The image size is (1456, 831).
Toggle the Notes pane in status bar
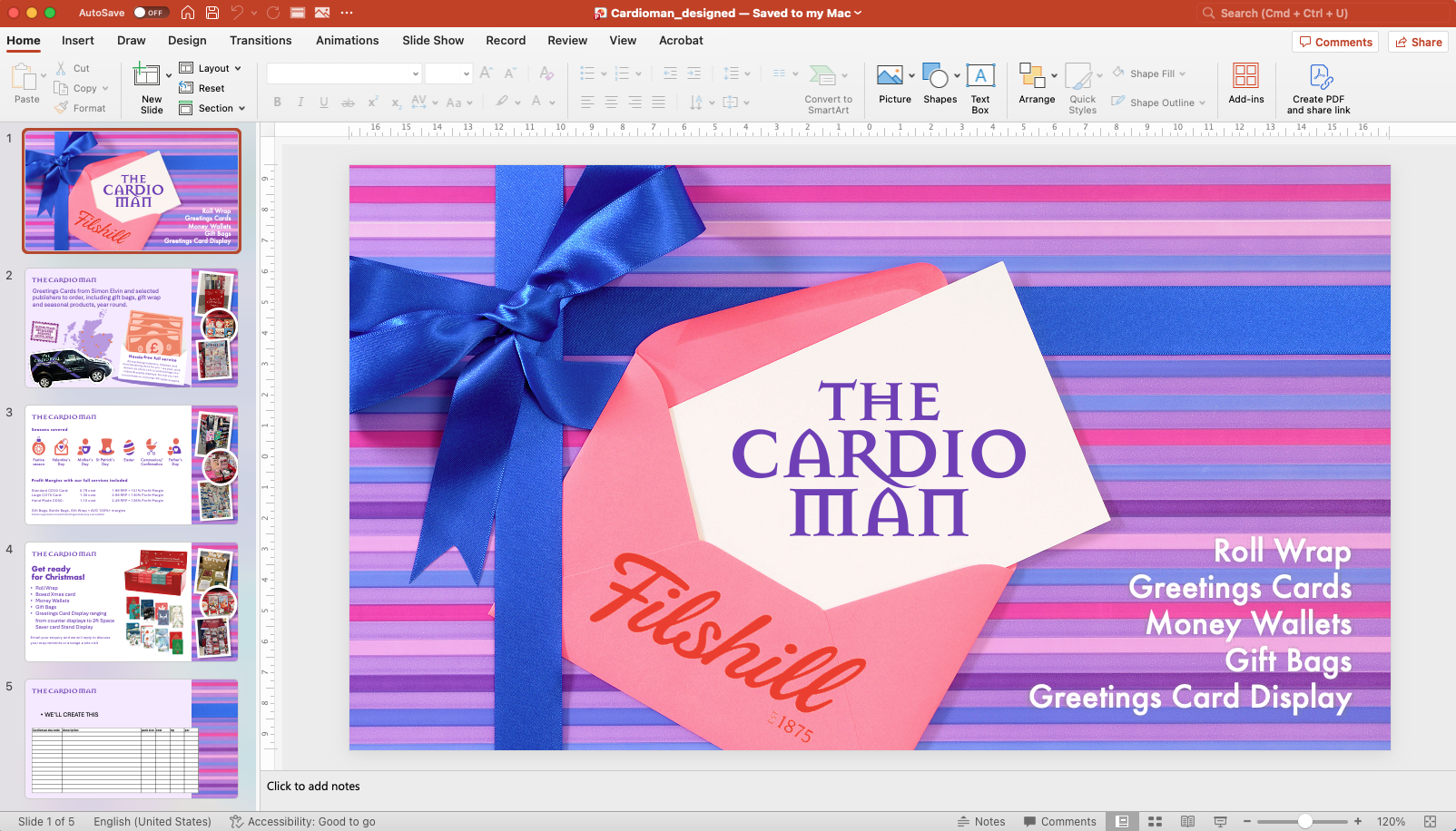[981, 821]
